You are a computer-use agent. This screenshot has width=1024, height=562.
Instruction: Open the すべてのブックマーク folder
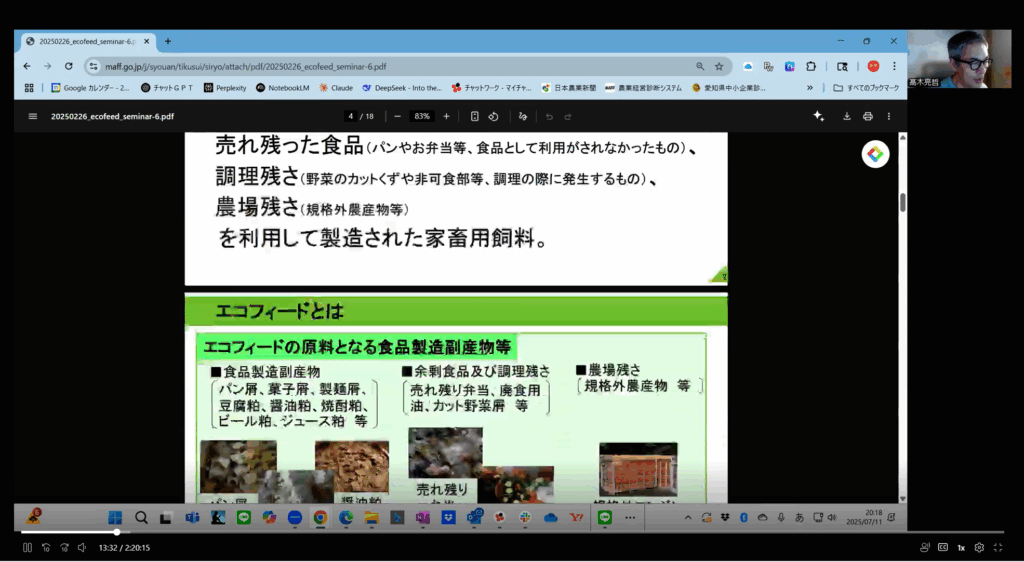pos(867,87)
